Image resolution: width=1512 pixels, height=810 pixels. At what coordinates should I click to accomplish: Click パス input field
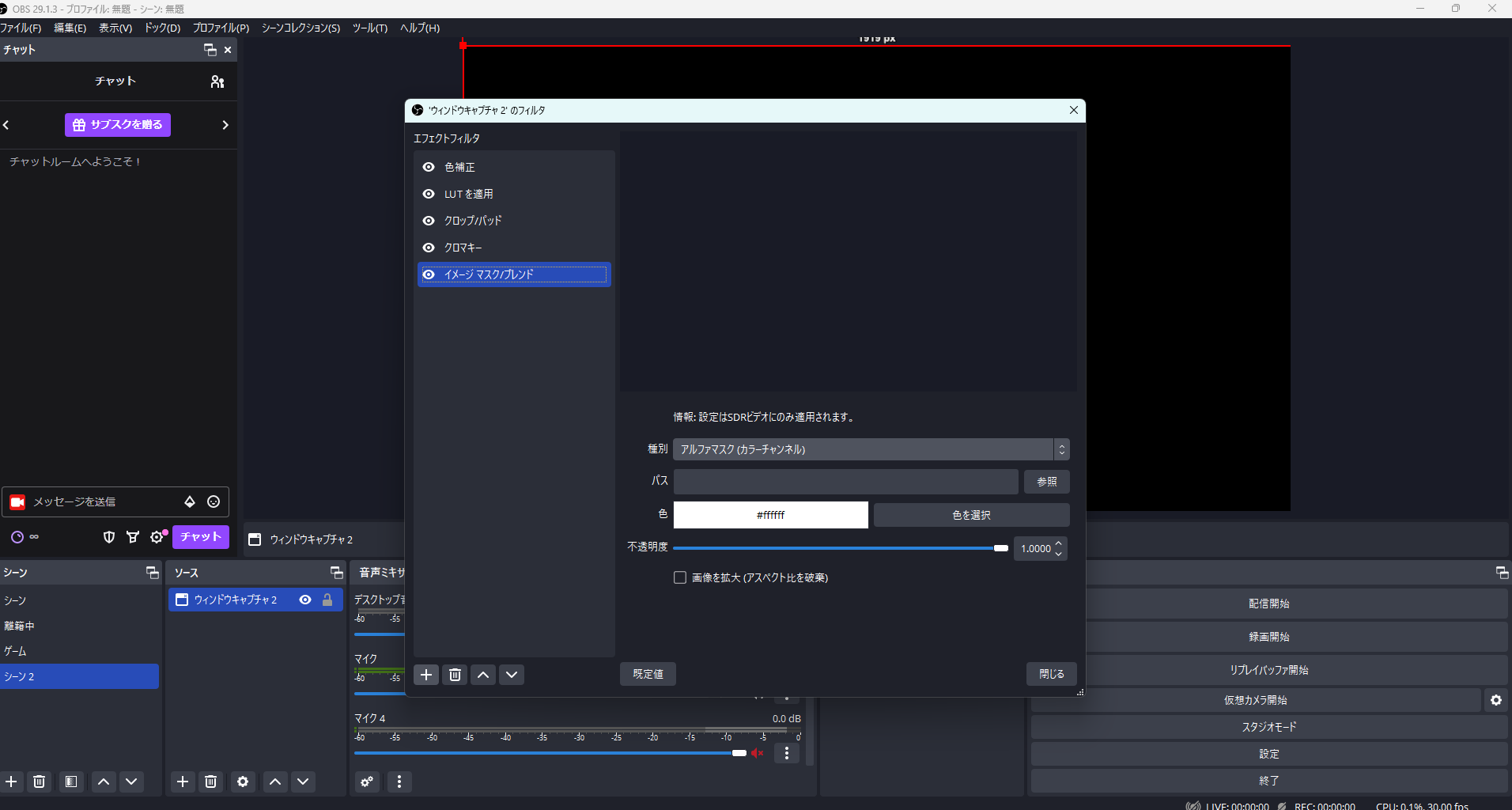[x=846, y=482]
